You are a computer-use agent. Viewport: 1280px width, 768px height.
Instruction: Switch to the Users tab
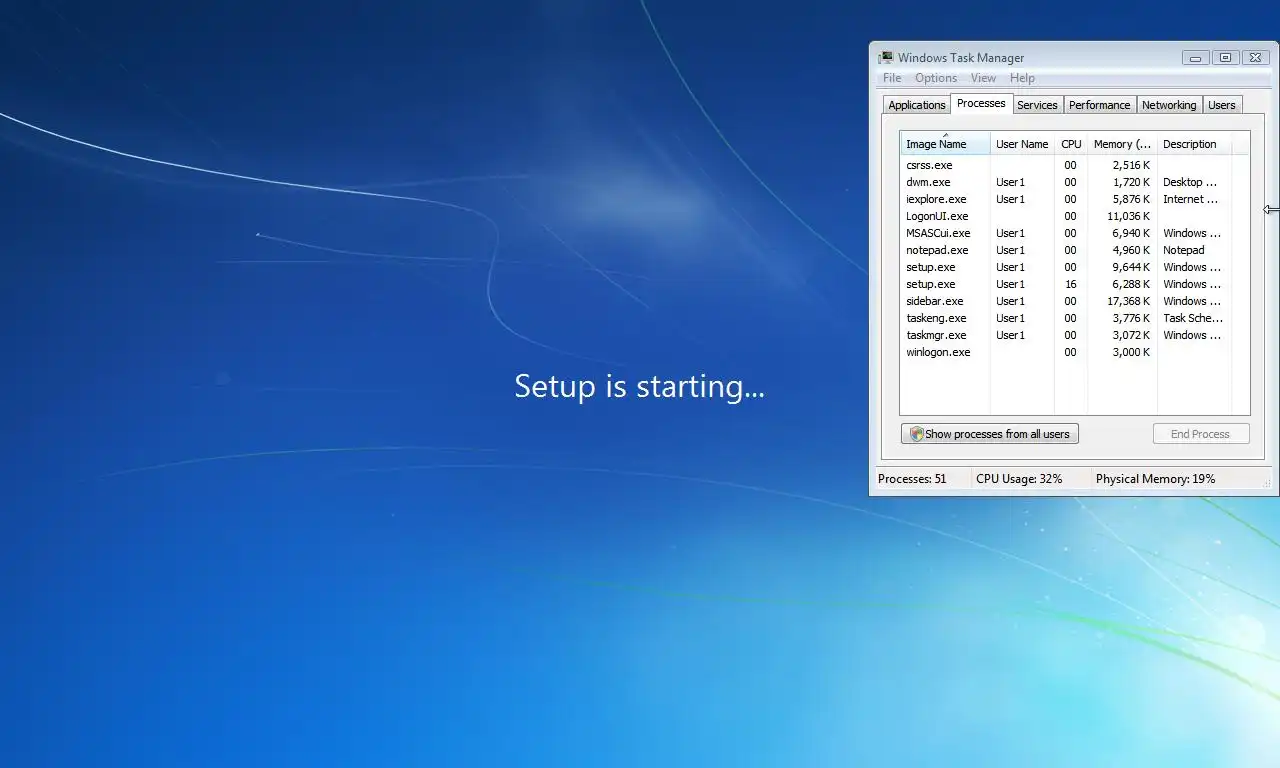[x=1221, y=105]
